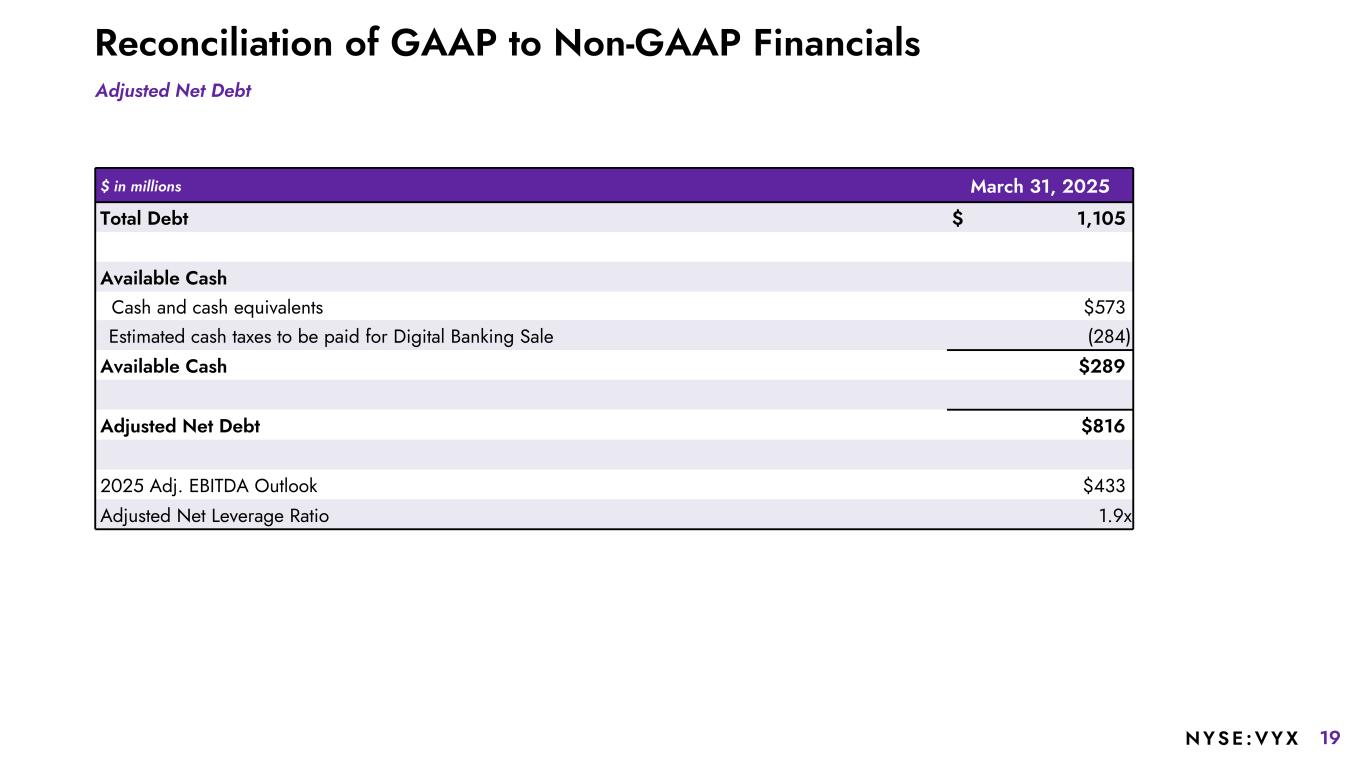
Task: Select the 1.9x leverage ratio value
Action: (1113, 516)
